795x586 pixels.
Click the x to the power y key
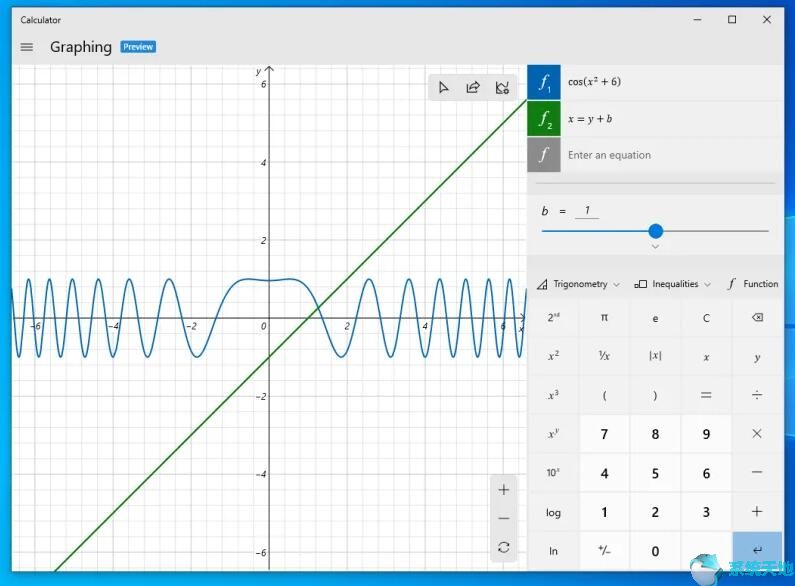click(x=553, y=434)
